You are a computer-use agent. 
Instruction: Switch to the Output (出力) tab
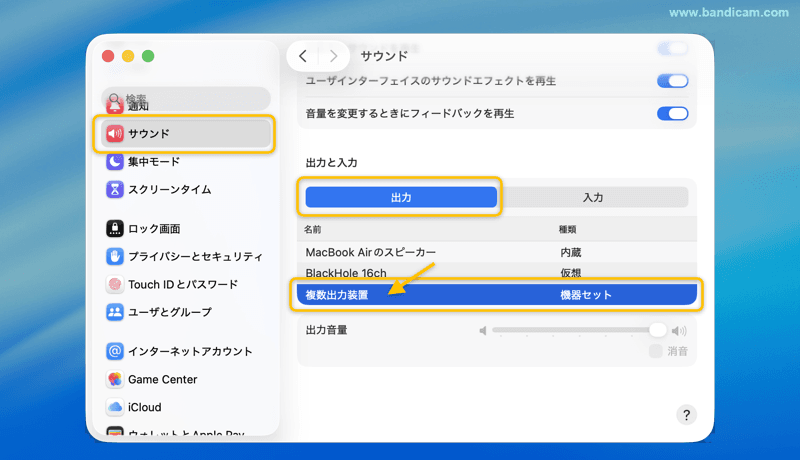(401, 197)
